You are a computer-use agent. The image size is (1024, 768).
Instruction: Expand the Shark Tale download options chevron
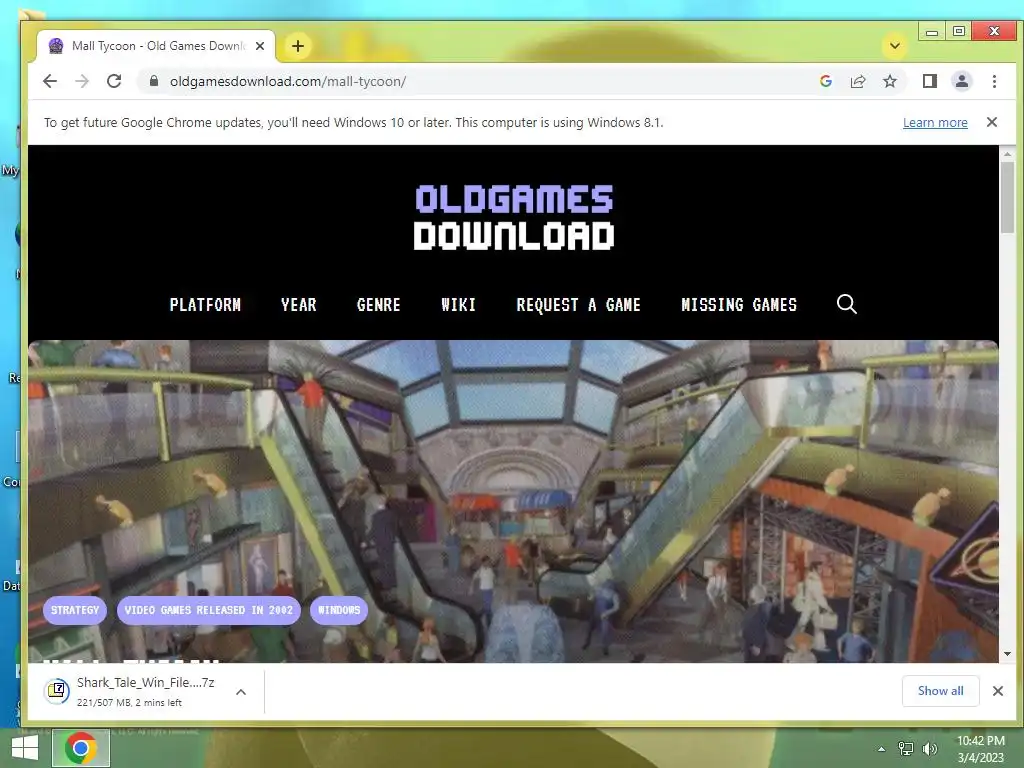241,692
